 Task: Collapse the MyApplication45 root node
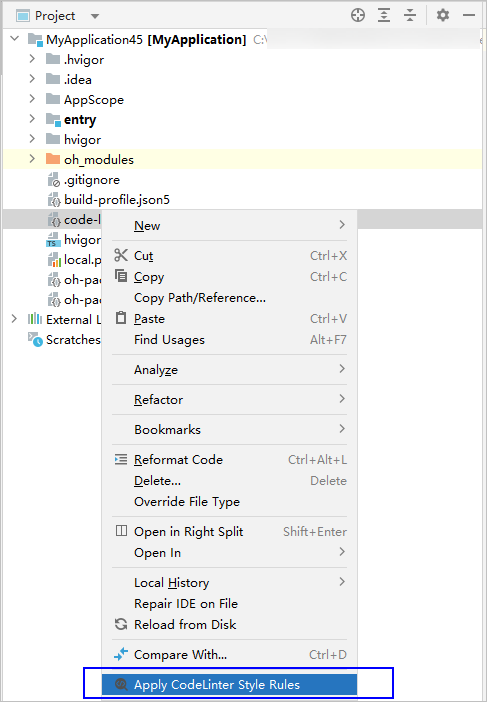(15, 39)
